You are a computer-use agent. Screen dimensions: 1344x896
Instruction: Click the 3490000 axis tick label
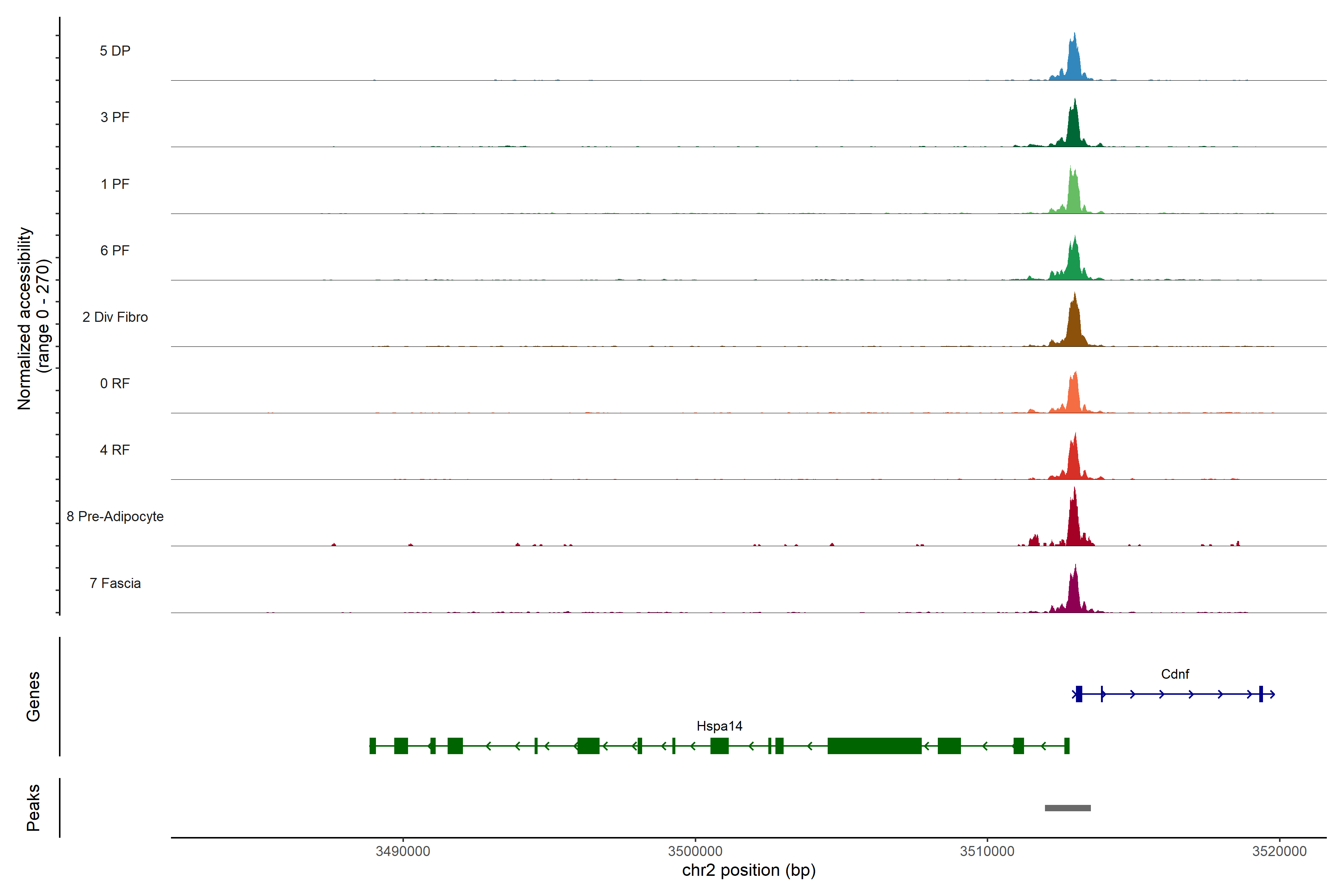[403, 852]
